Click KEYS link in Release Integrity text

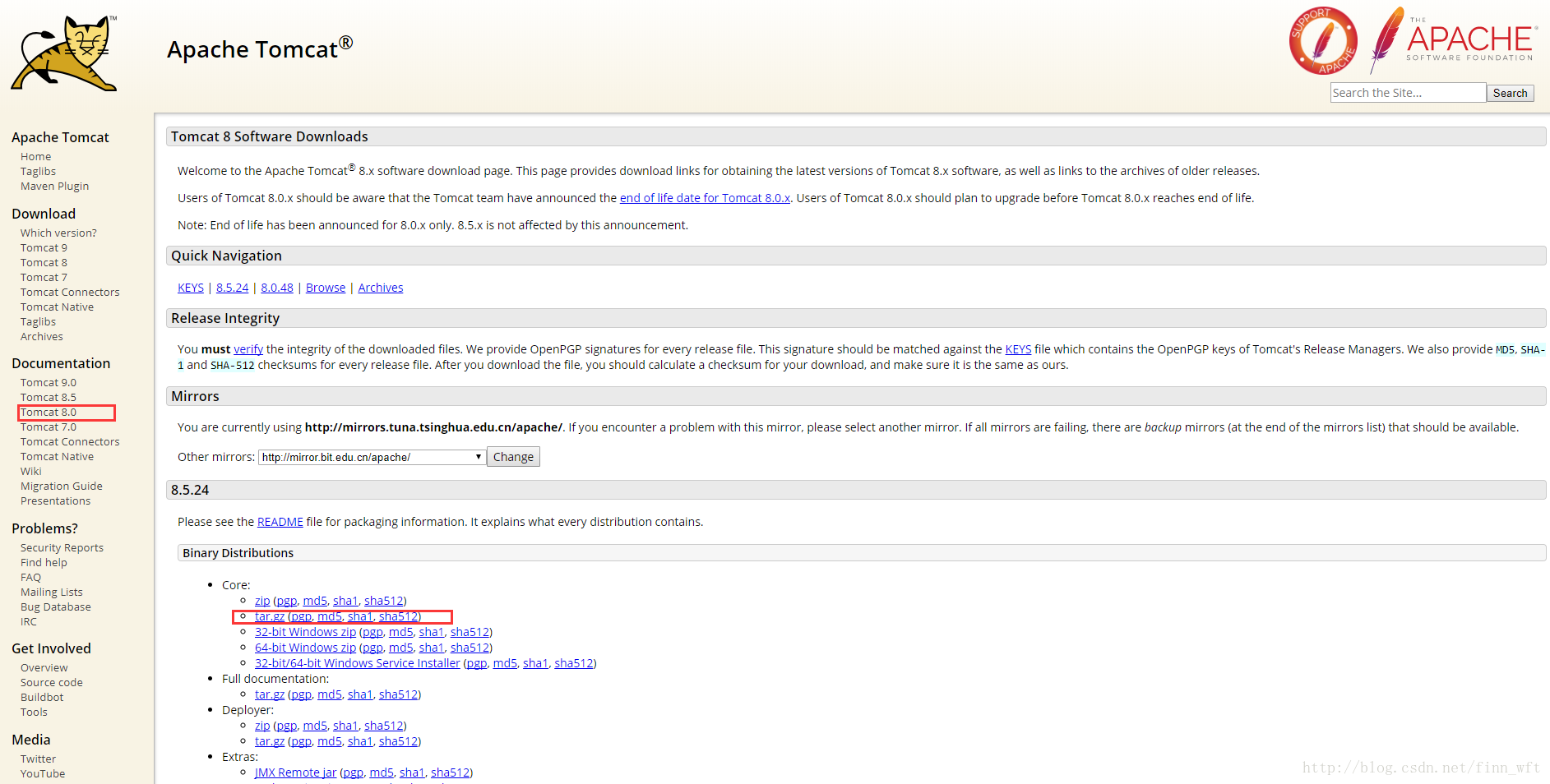(x=1018, y=349)
